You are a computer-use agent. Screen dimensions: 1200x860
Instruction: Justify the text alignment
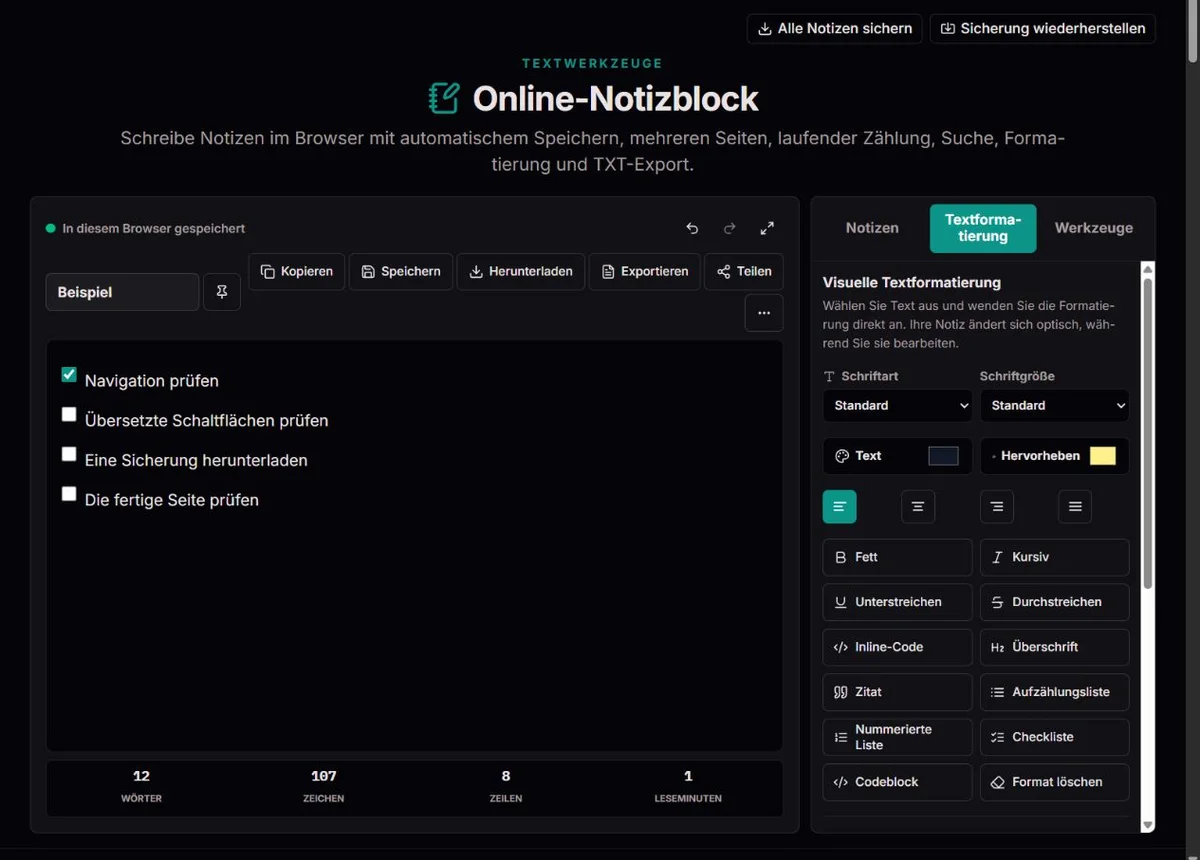click(1075, 507)
